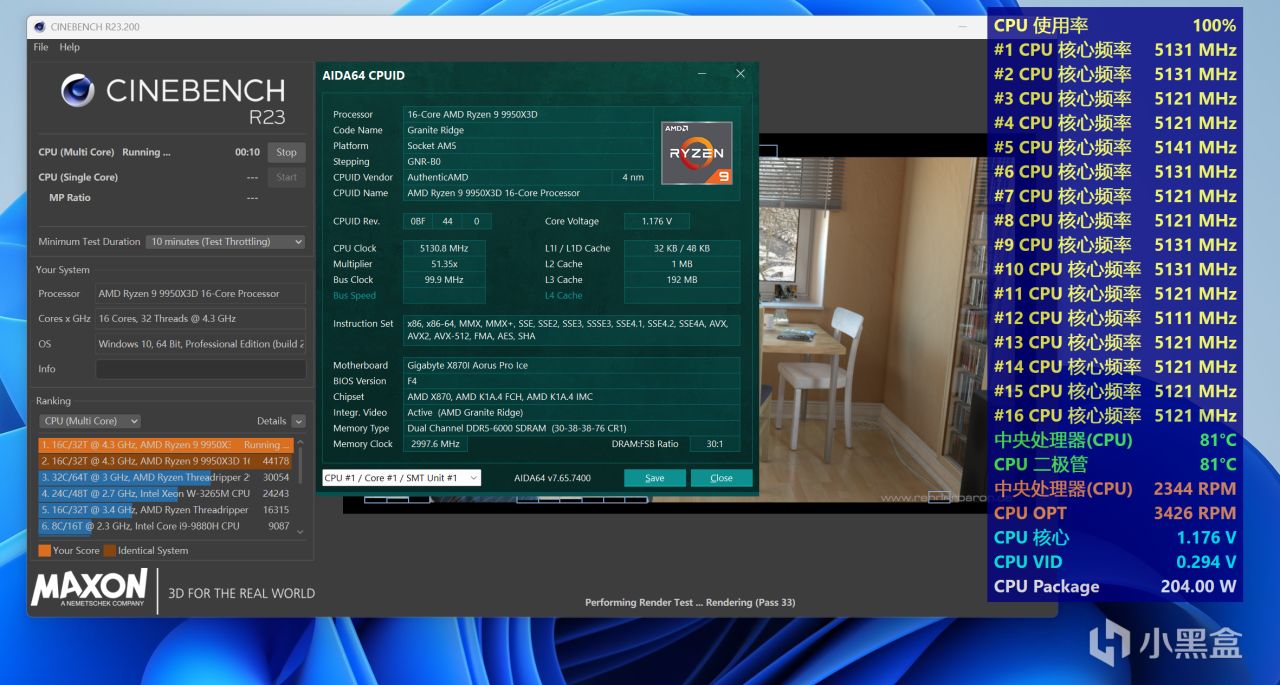The image size is (1280, 685).
Task: Click the OS value field in Cinebench
Action: 200,344
